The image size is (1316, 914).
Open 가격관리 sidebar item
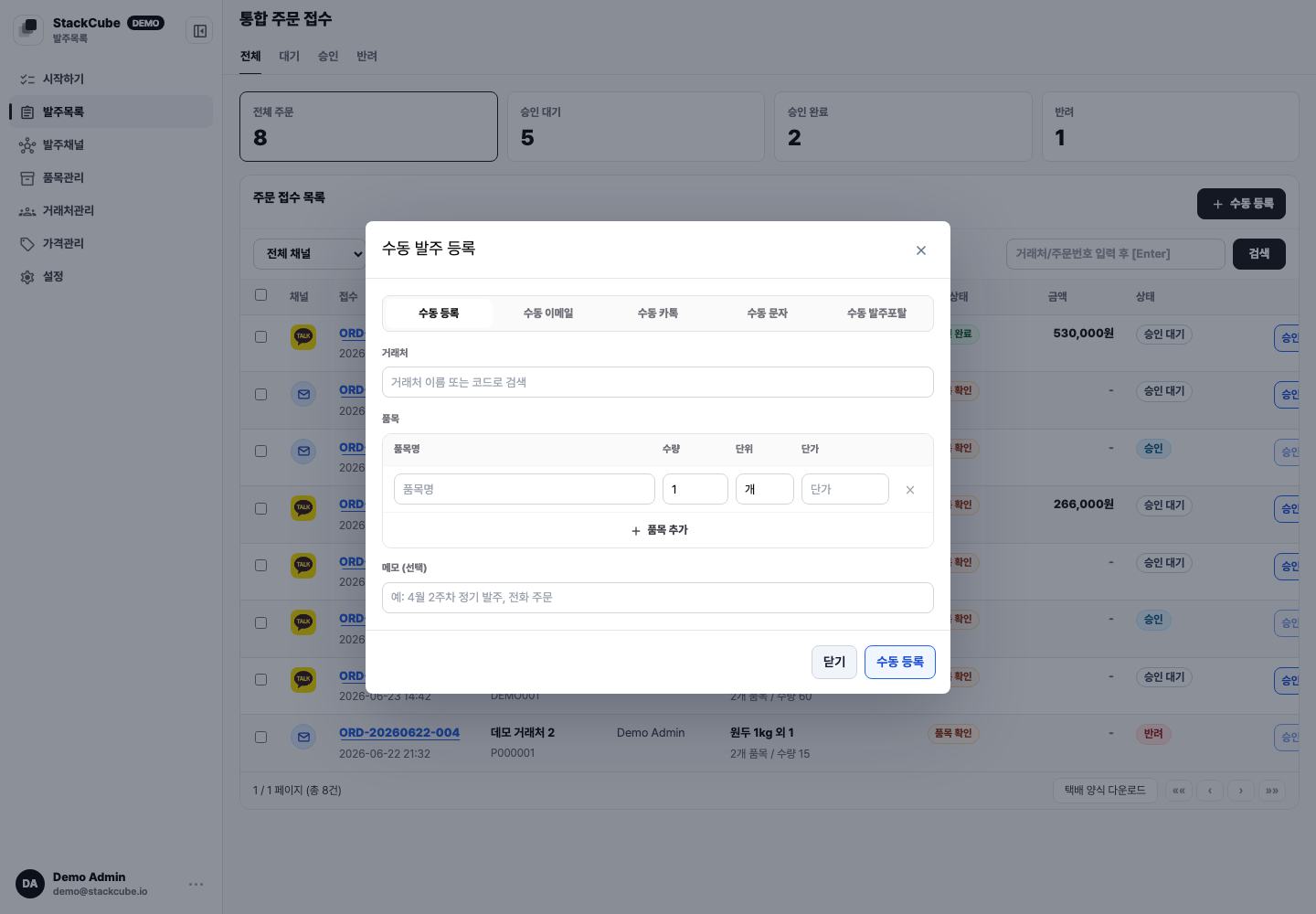111,244
